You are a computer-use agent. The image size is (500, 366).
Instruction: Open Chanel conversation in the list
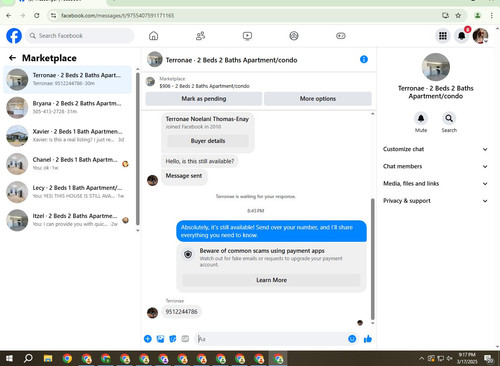[x=67, y=164]
